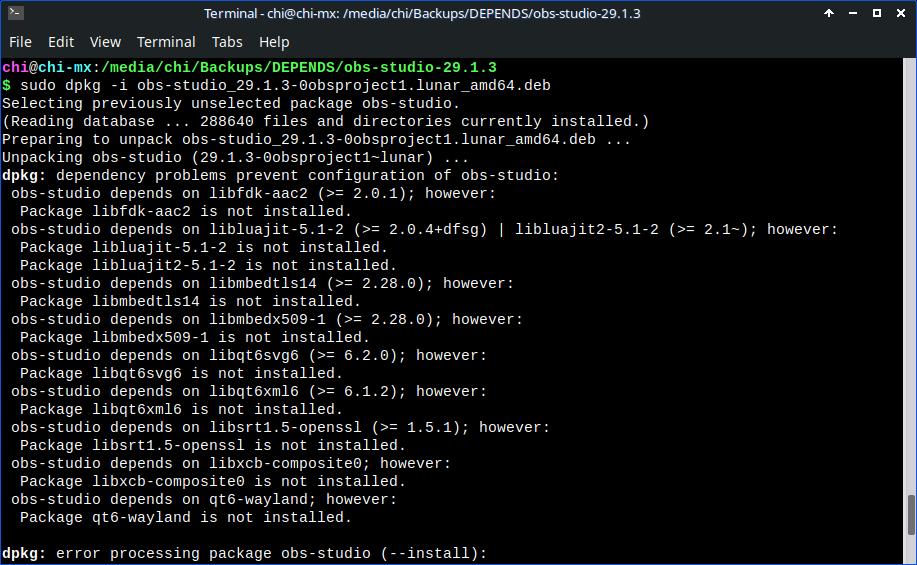Click 'Package libxcb-composite0 is not installed.'

(213, 482)
